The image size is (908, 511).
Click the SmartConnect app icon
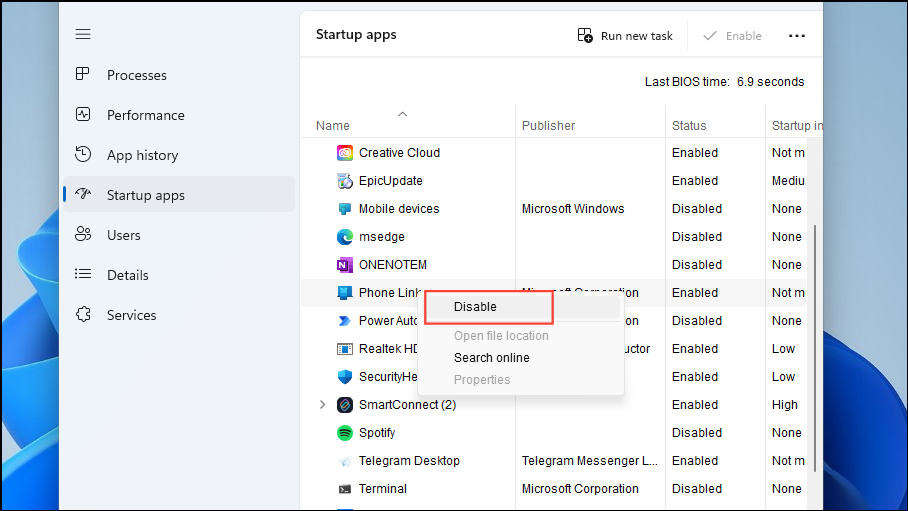coord(345,404)
